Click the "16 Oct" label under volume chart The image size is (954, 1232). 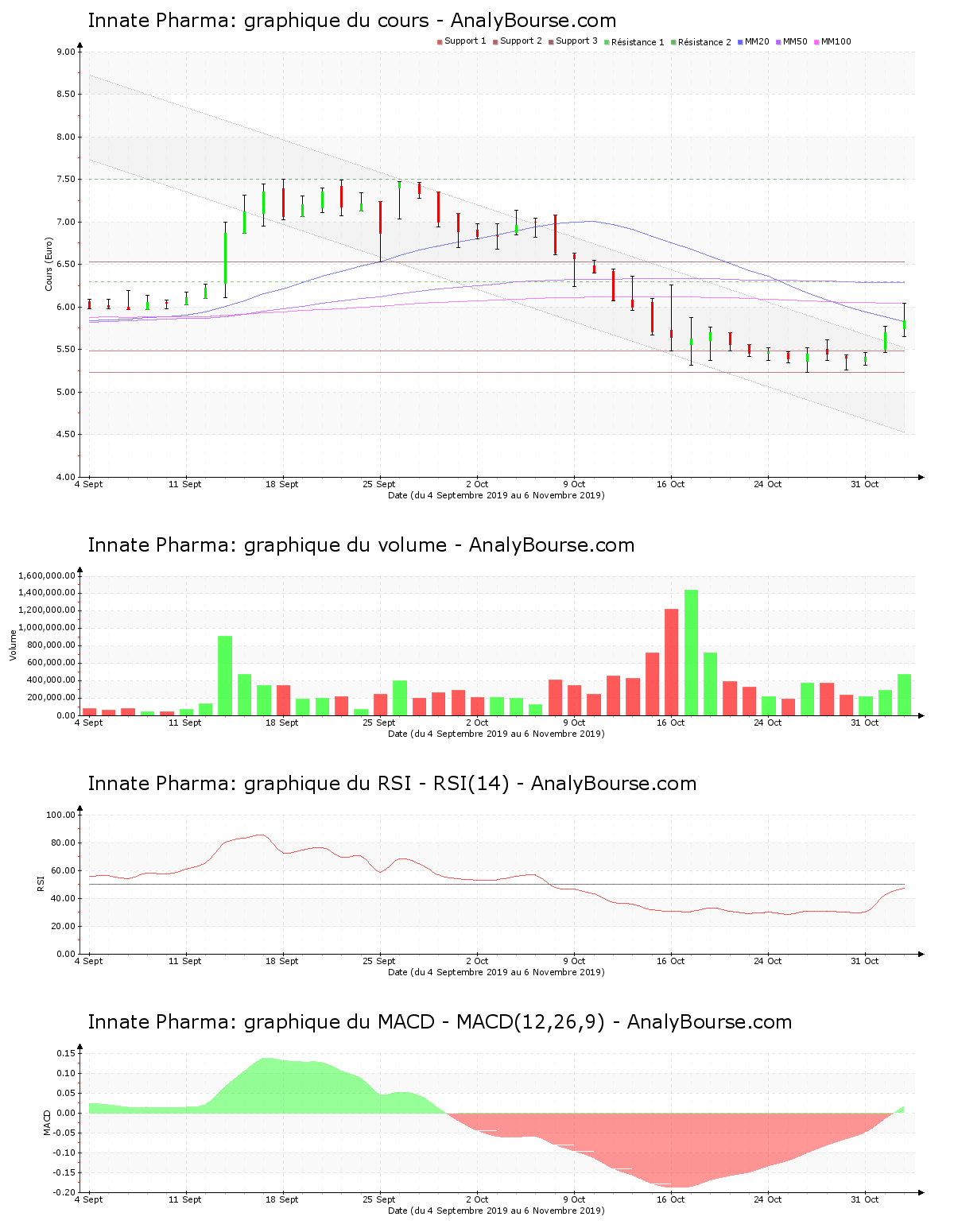pyautogui.click(x=671, y=723)
